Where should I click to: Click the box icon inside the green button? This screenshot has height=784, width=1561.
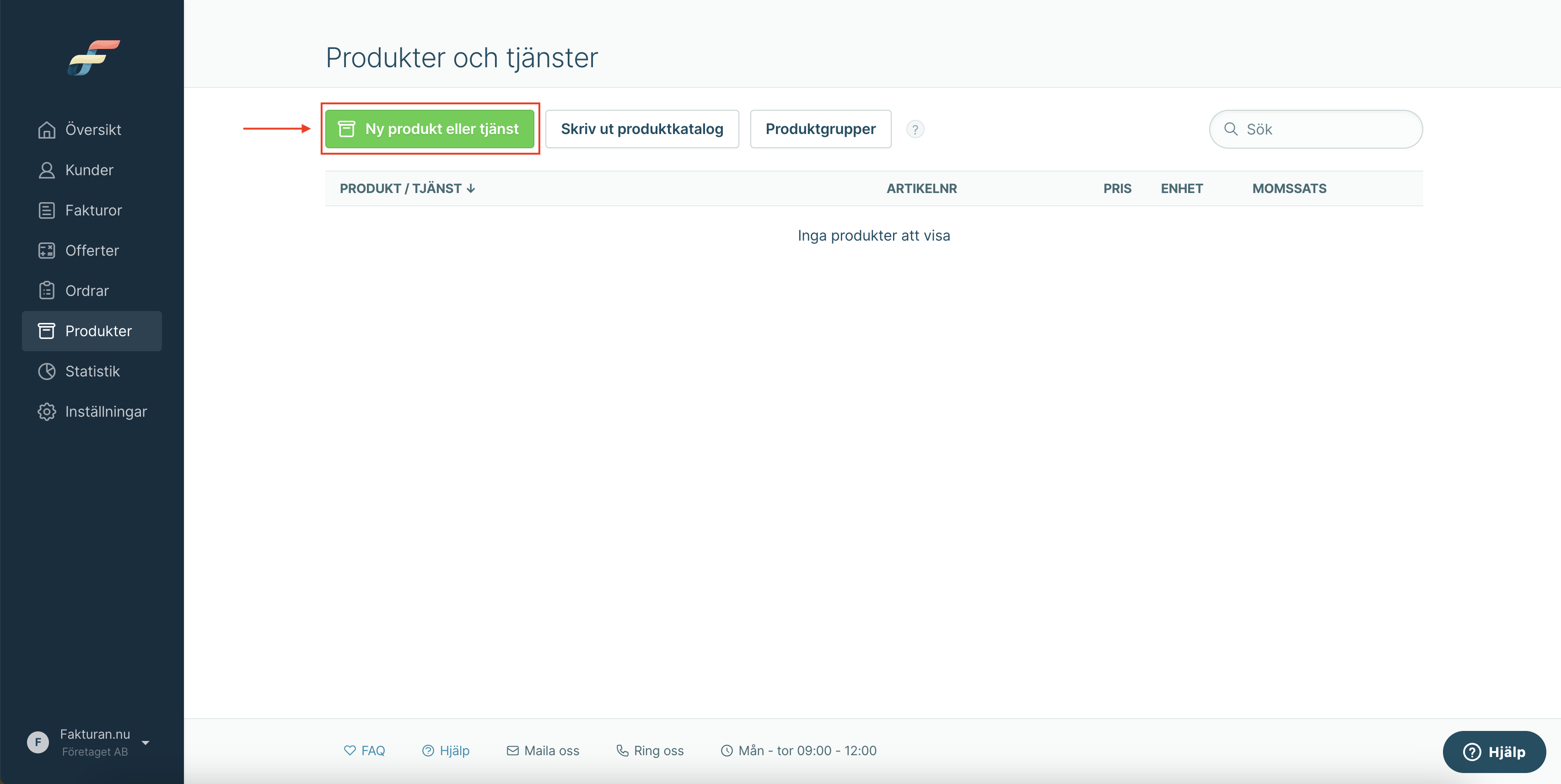[x=347, y=129]
